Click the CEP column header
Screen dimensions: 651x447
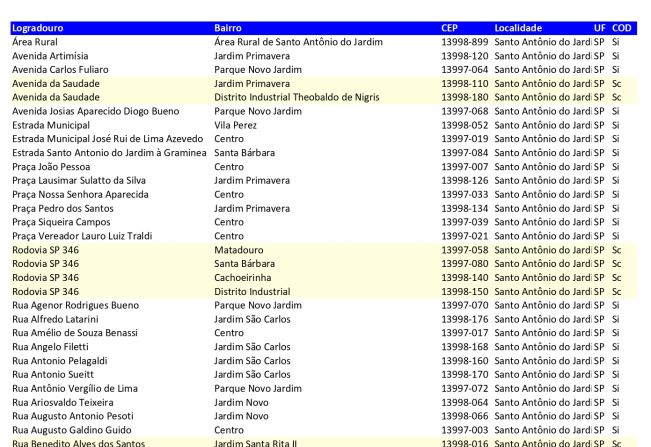coord(450,28)
